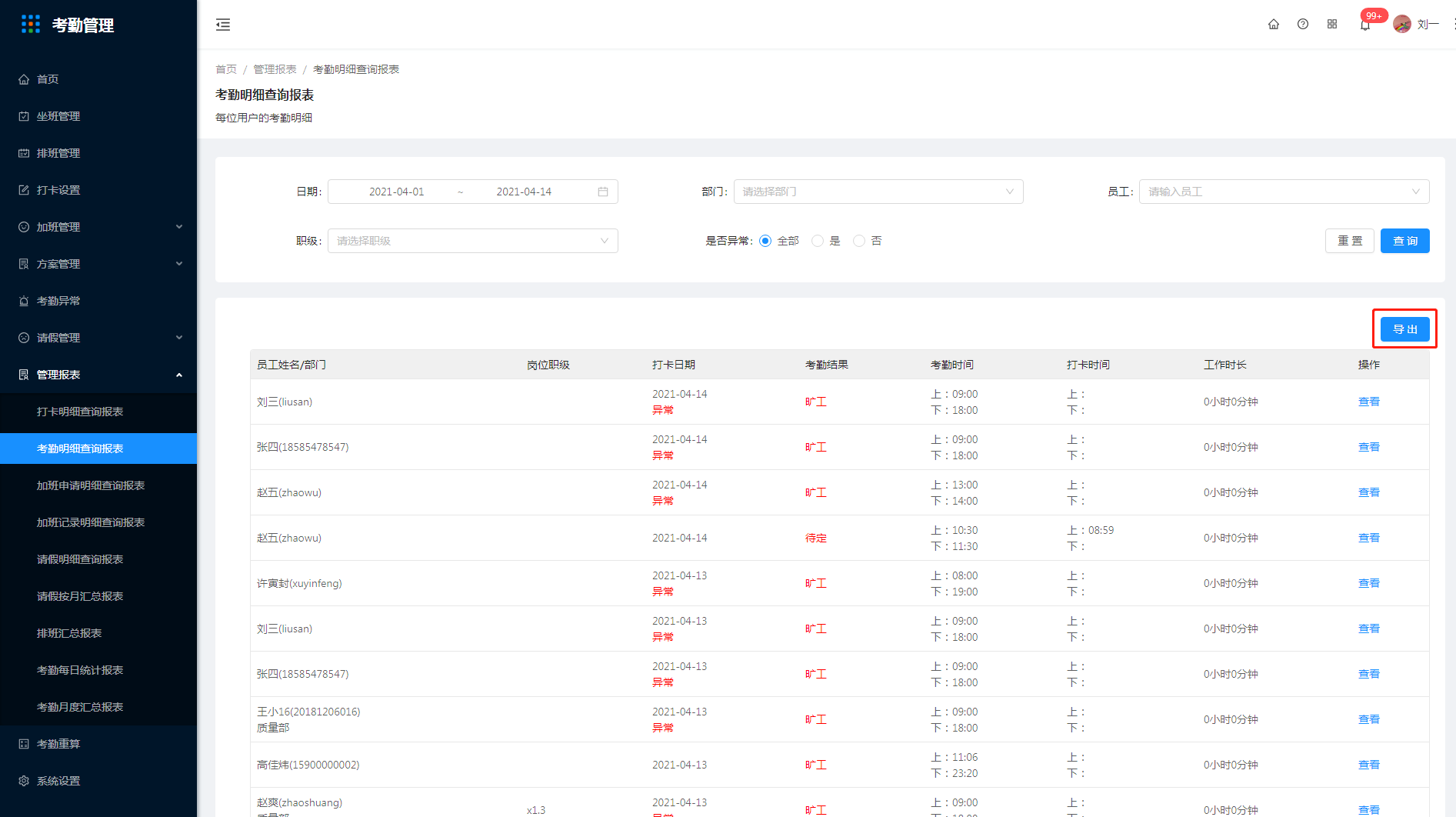Click 查看 for 王小16 row

pyautogui.click(x=1368, y=719)
